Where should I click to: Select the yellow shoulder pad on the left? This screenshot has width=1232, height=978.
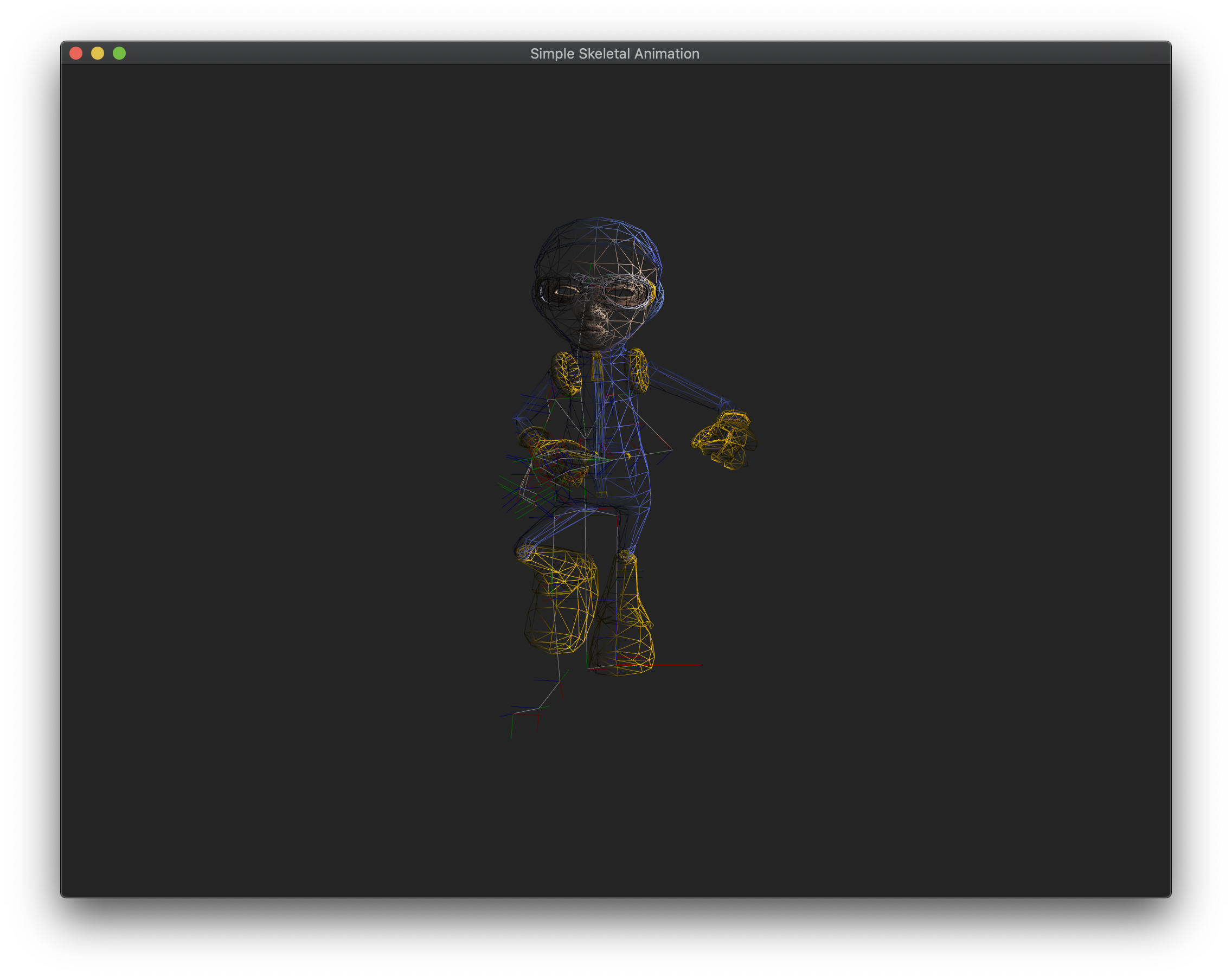pos(567,374)
